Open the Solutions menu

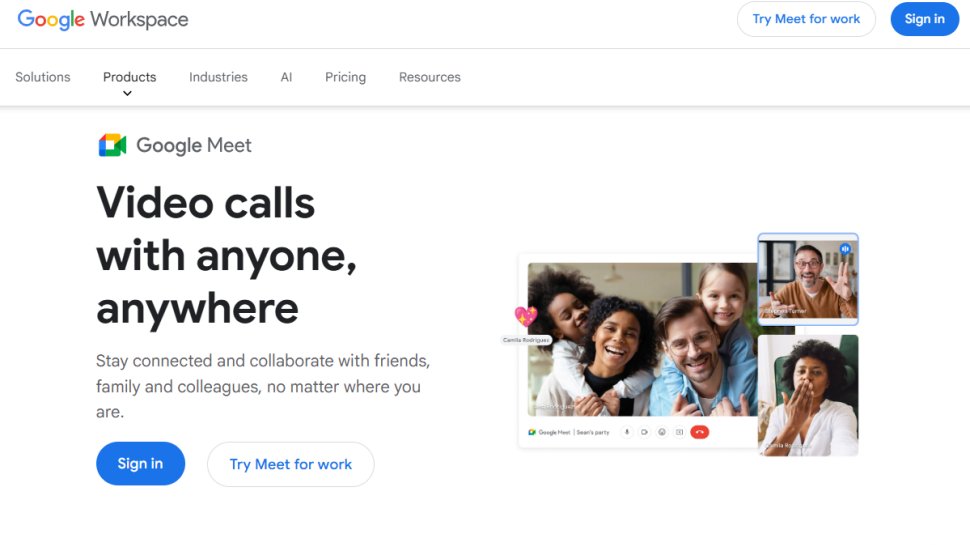pyautogui.click(x=43, y=77)
